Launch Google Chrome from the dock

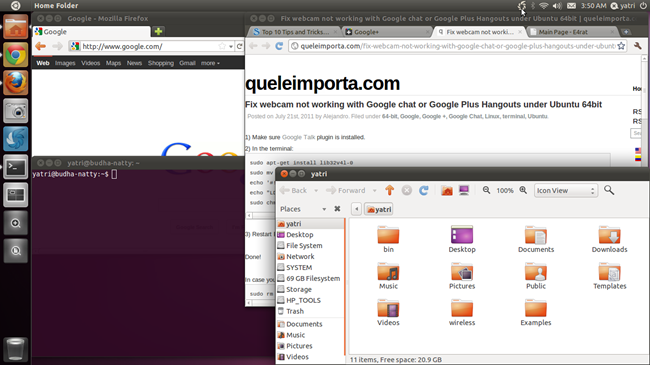pos(16,54)
